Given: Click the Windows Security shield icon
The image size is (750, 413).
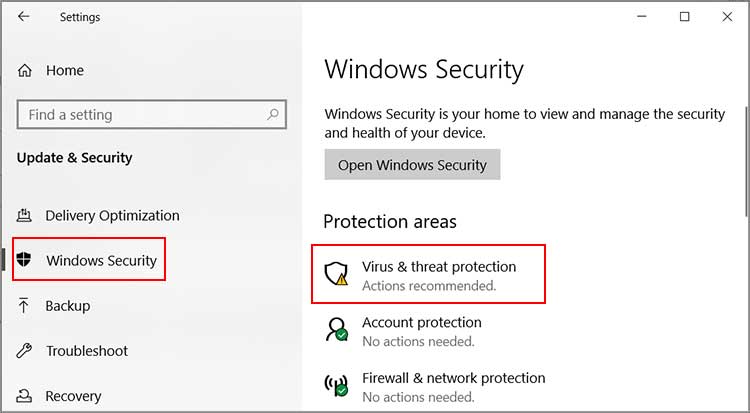Looking at the screenshot, I should click(x=25, y=261).
